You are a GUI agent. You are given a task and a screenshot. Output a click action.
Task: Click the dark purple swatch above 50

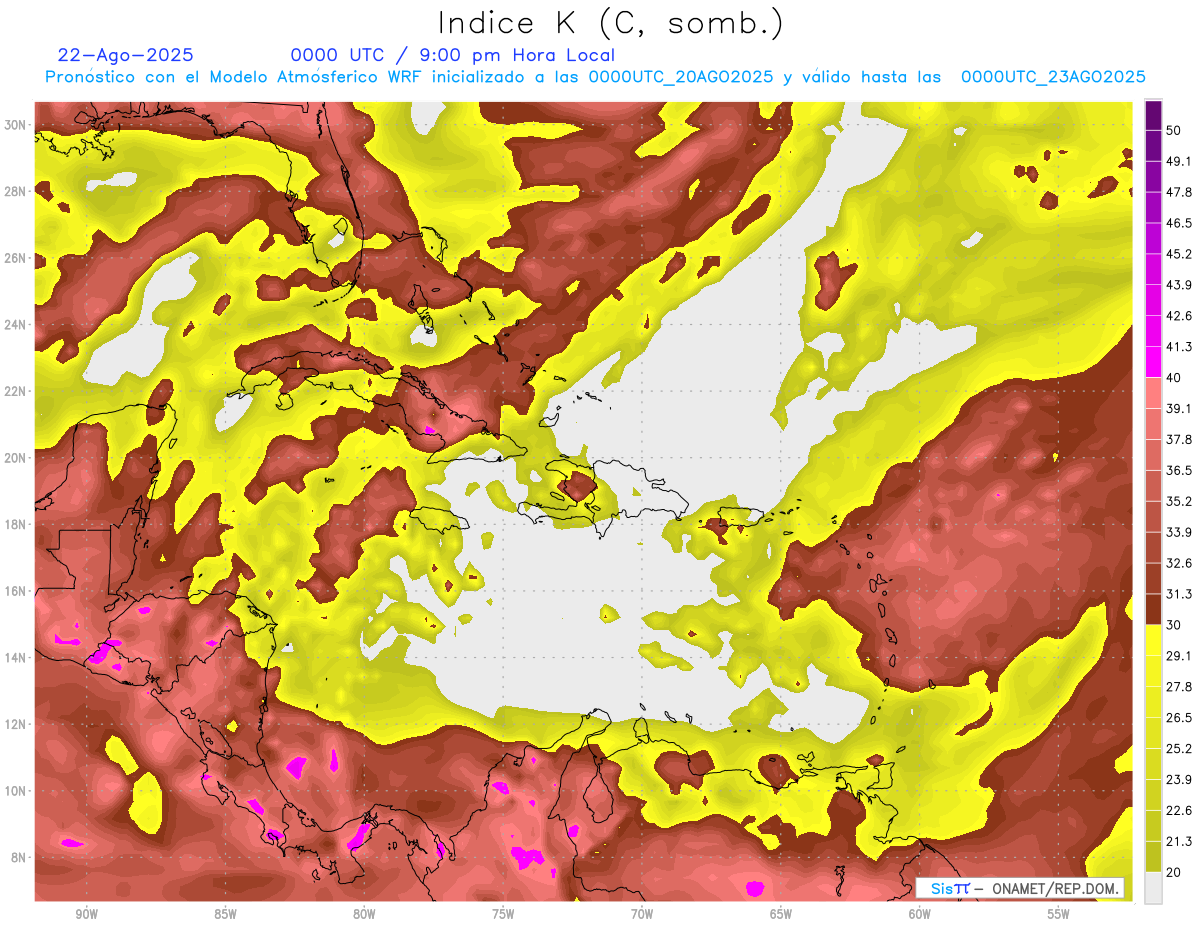tap(1153, 116)
